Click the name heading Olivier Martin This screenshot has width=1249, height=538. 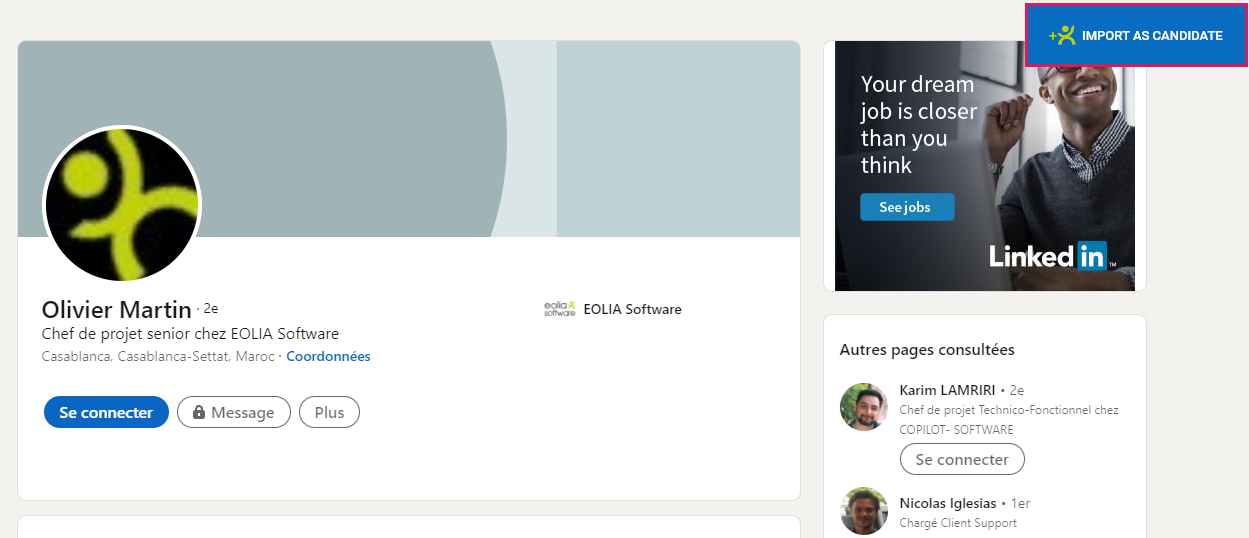click(x=116, y=309)
